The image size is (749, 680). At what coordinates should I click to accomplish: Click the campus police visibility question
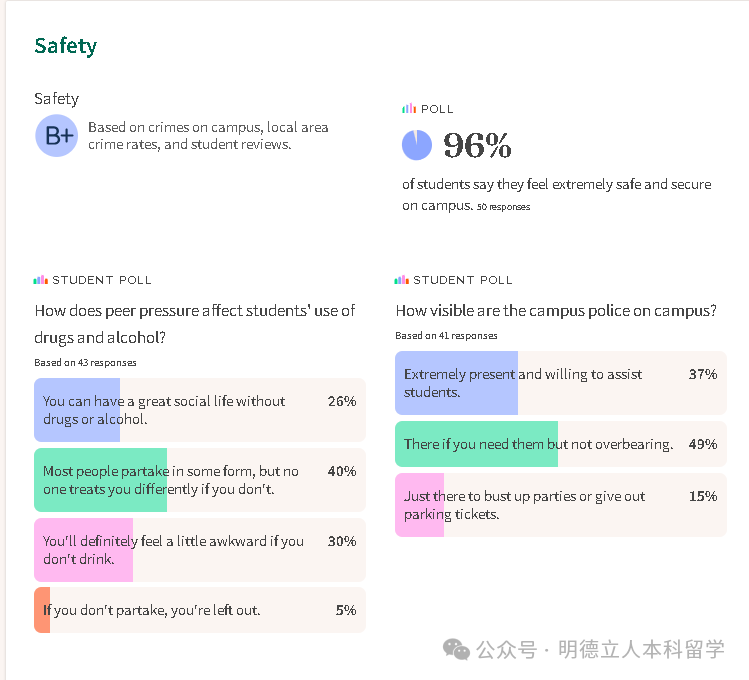(x=555, y=311)
